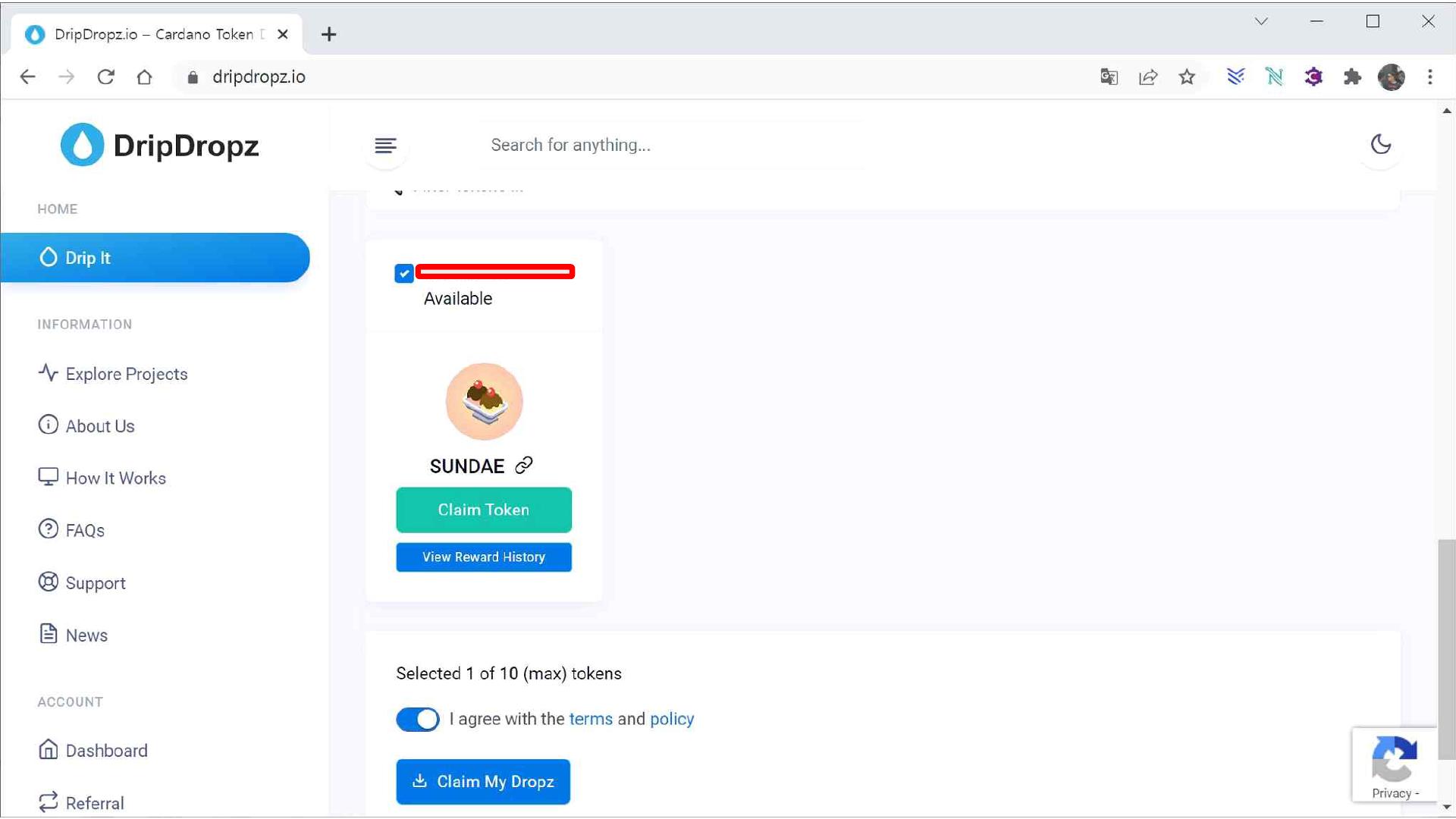Toggle the terms agreement switch

(417, 719)
